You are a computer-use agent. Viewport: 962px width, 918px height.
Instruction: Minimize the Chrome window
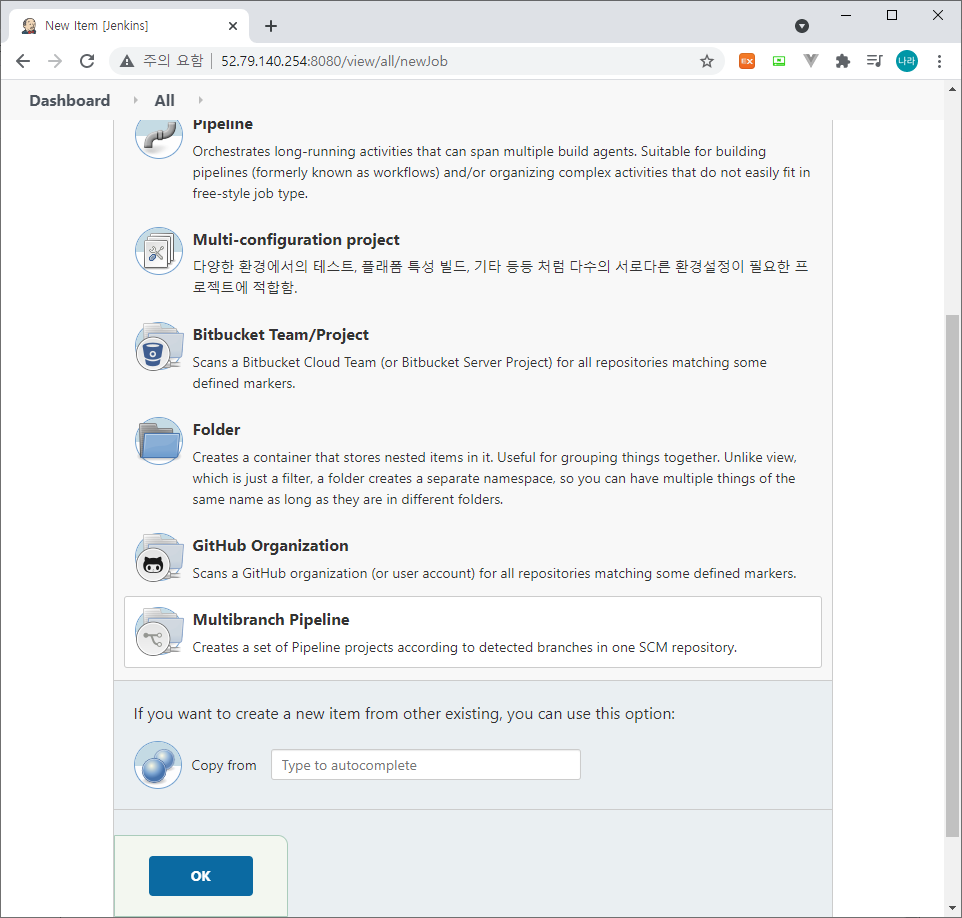846,15
